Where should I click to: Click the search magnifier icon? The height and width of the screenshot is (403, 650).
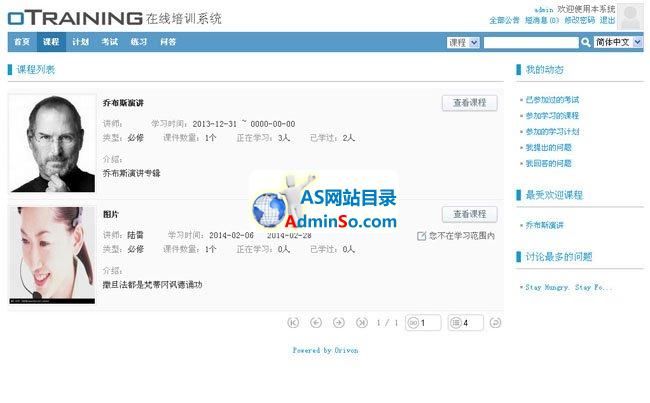[585, 42]
